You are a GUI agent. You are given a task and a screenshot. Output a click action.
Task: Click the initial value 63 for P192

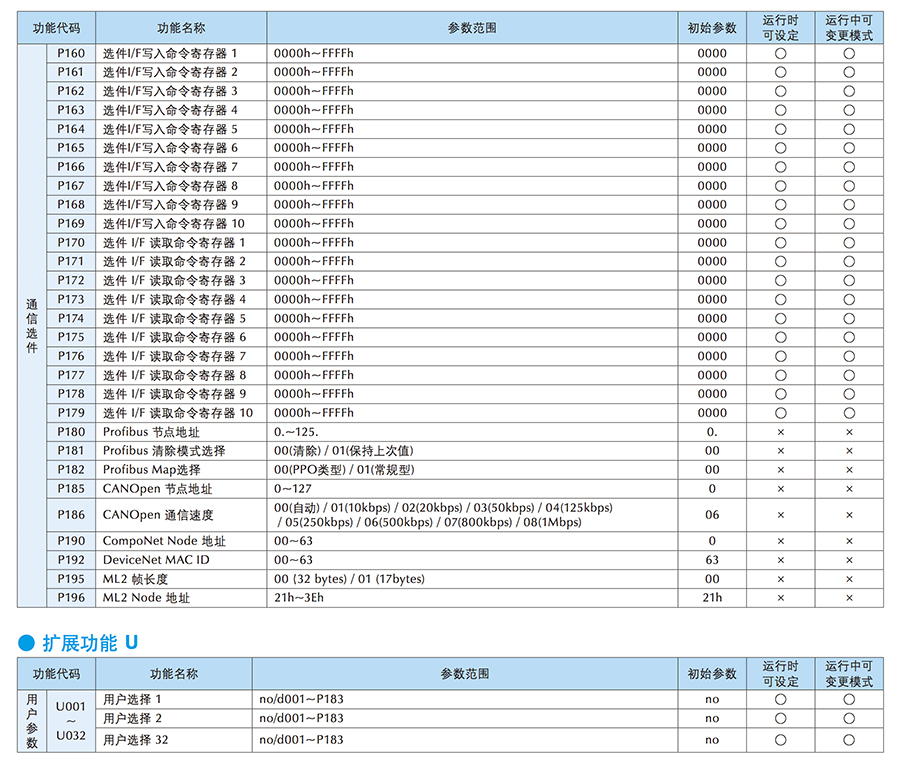[712, 560]
